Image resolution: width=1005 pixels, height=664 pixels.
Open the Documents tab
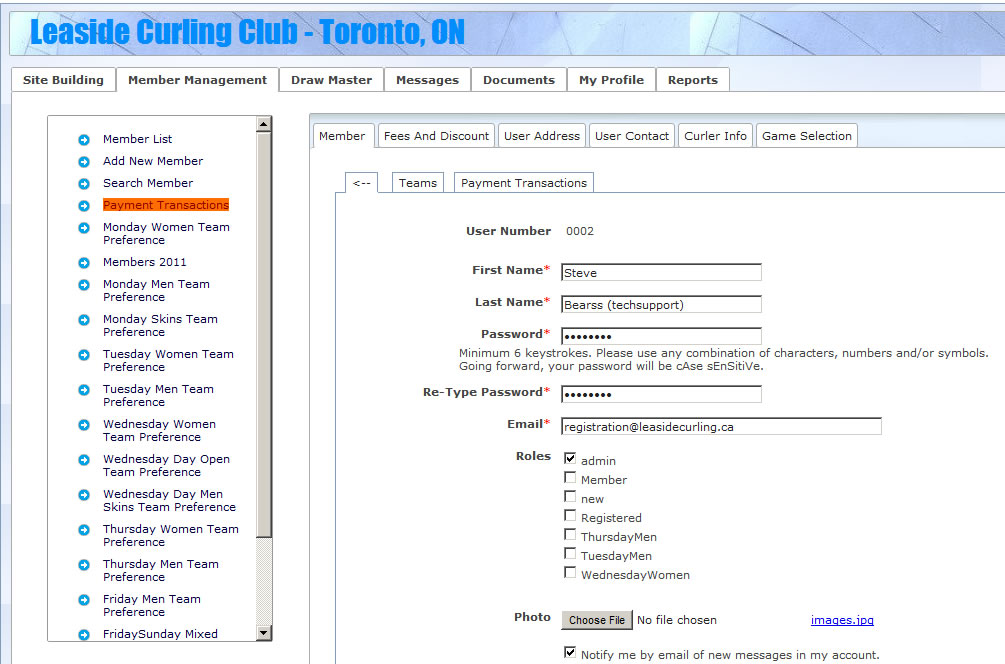pos(519,80)
